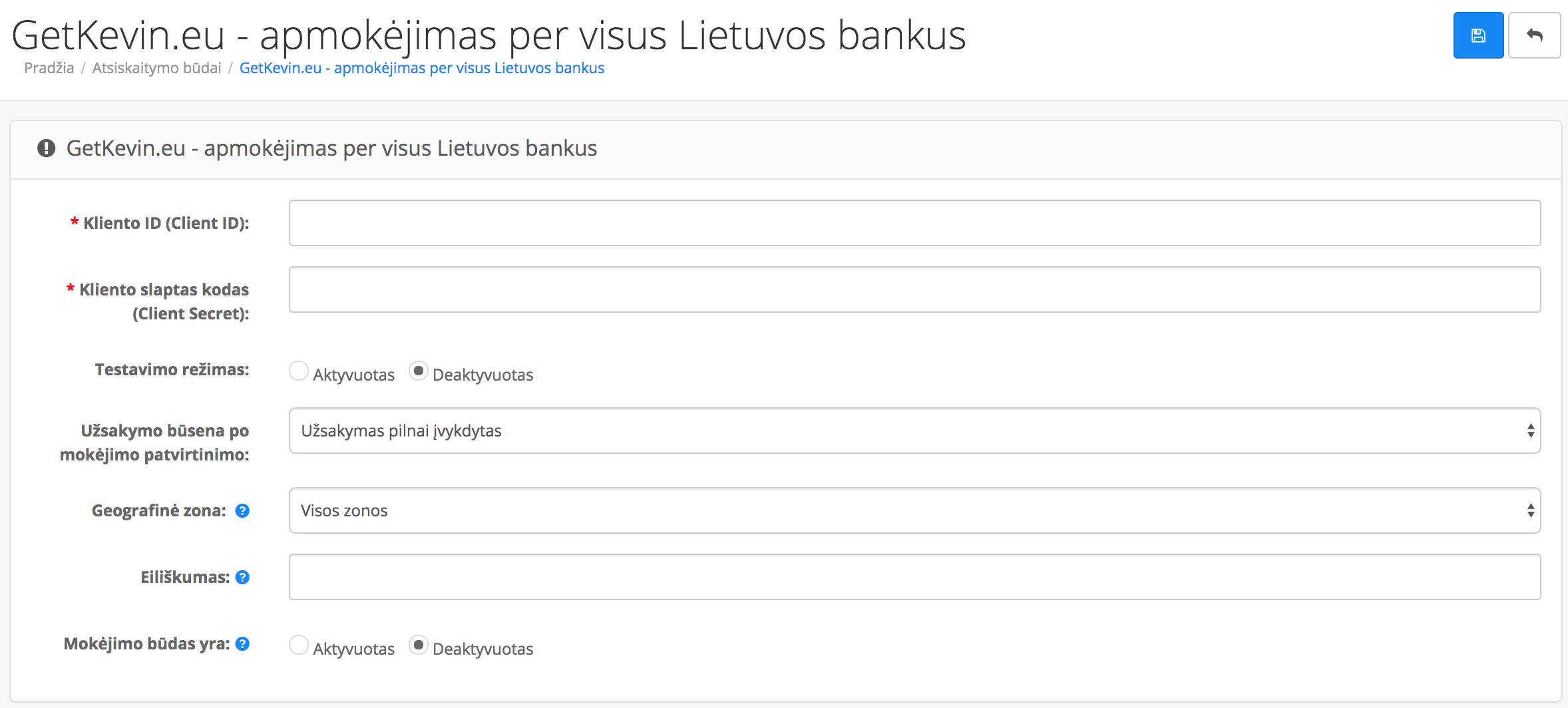
Task: Select Deaktyvuotas for Mokėjimo būdas yra
Action: pyautogui.click(x=418, y=645)
